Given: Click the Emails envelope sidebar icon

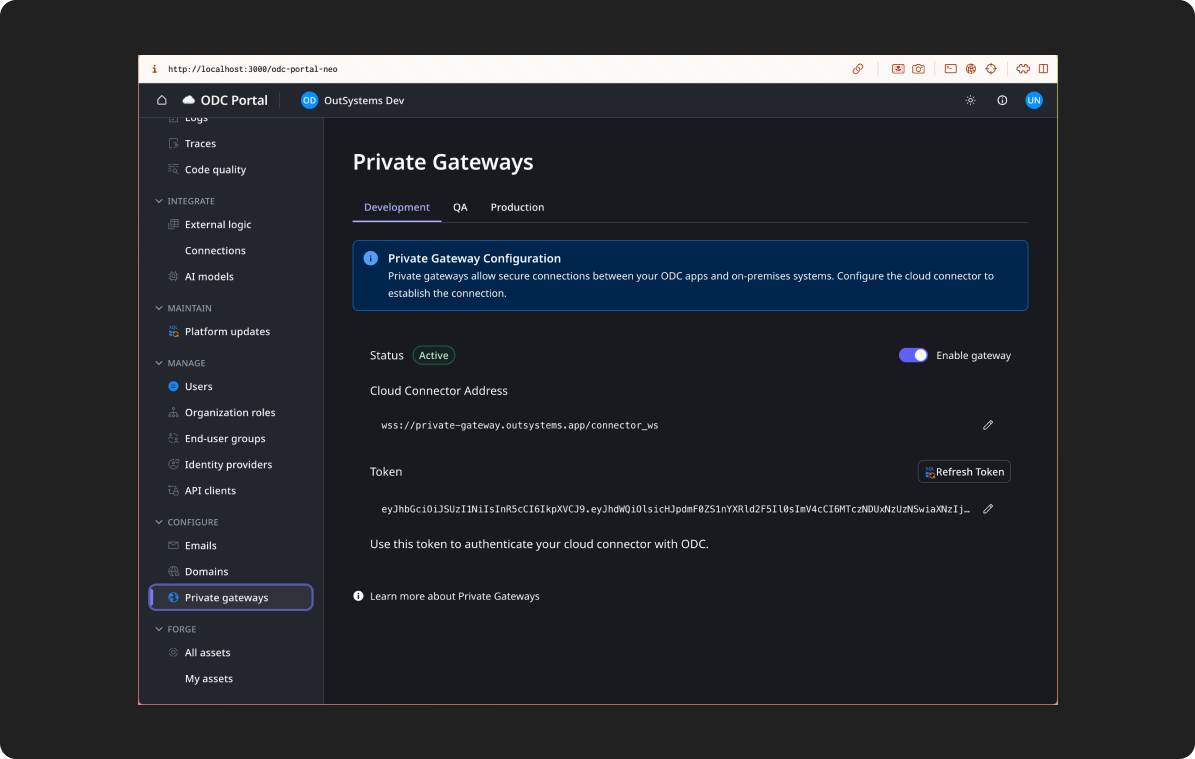Looking at the screenshot, I should coord(174,546).
